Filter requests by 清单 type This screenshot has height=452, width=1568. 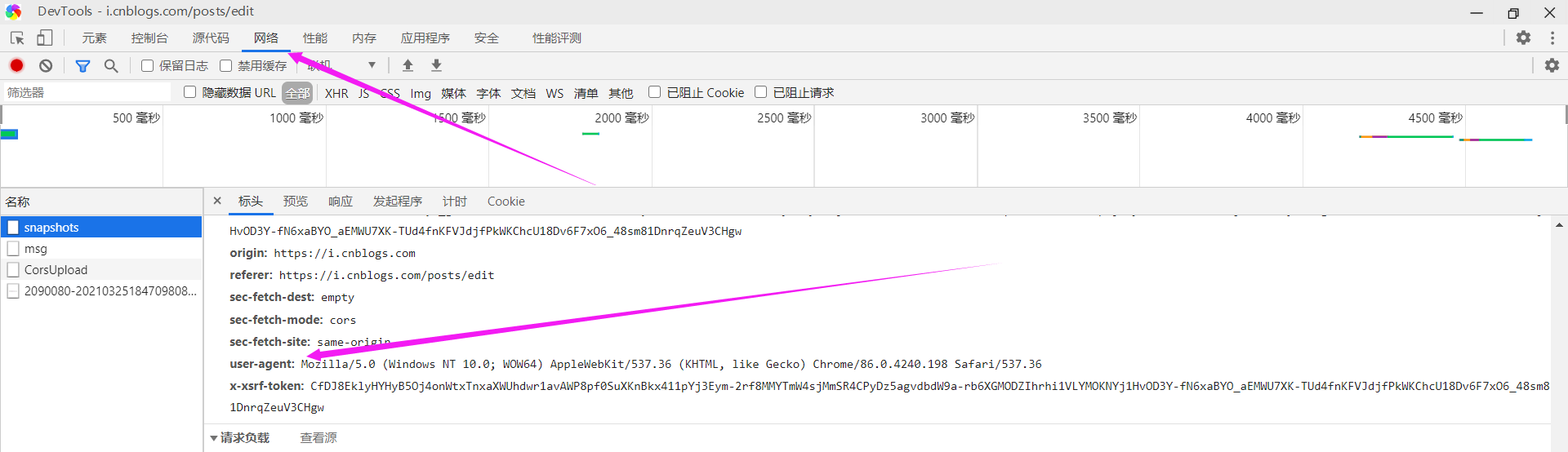click(x=586, y=93)
